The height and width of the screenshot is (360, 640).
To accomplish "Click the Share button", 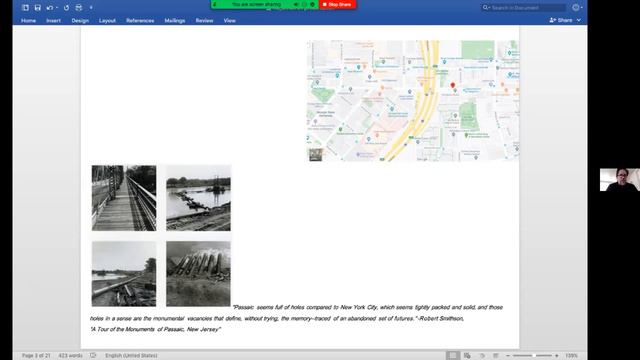I will coord(561,20).
